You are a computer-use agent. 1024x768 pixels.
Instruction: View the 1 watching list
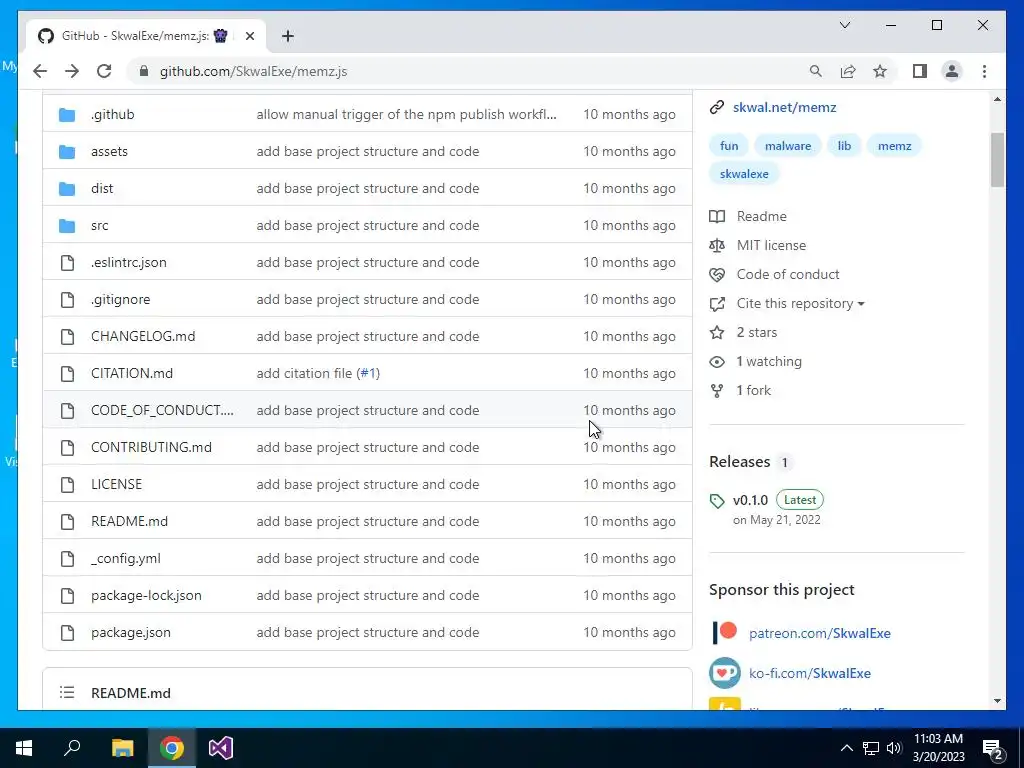pyautogui.click(x=769, y=361)
